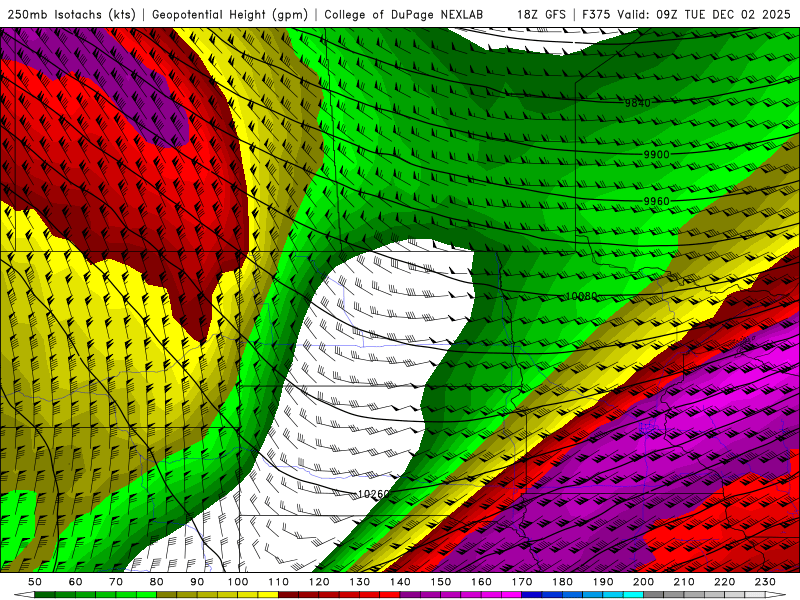The image size is (800, 600).
Task: Click the 10080 height contour label
Action: coord(581,296)
